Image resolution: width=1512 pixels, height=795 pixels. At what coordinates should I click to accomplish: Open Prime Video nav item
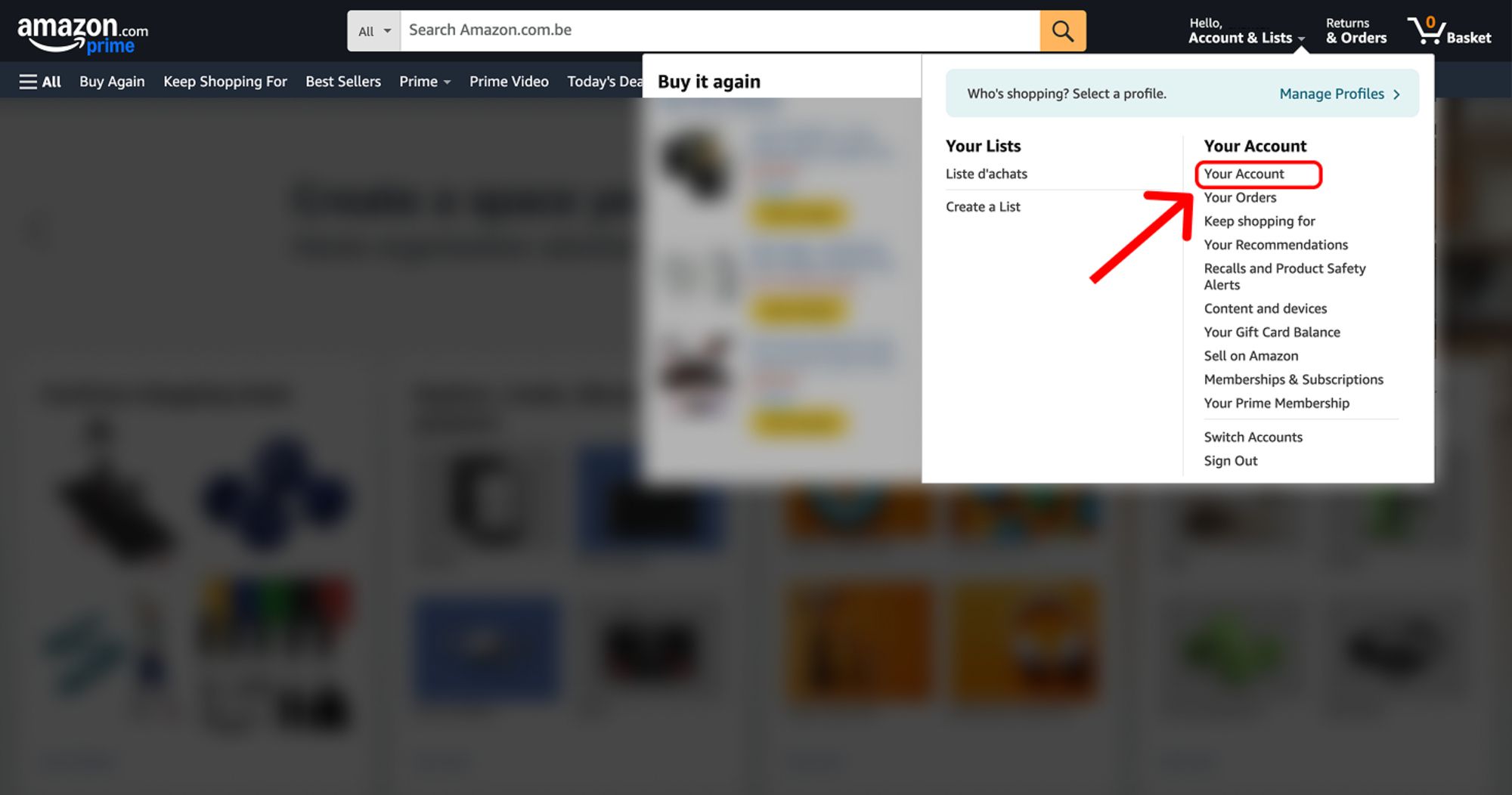click(509, 82)
